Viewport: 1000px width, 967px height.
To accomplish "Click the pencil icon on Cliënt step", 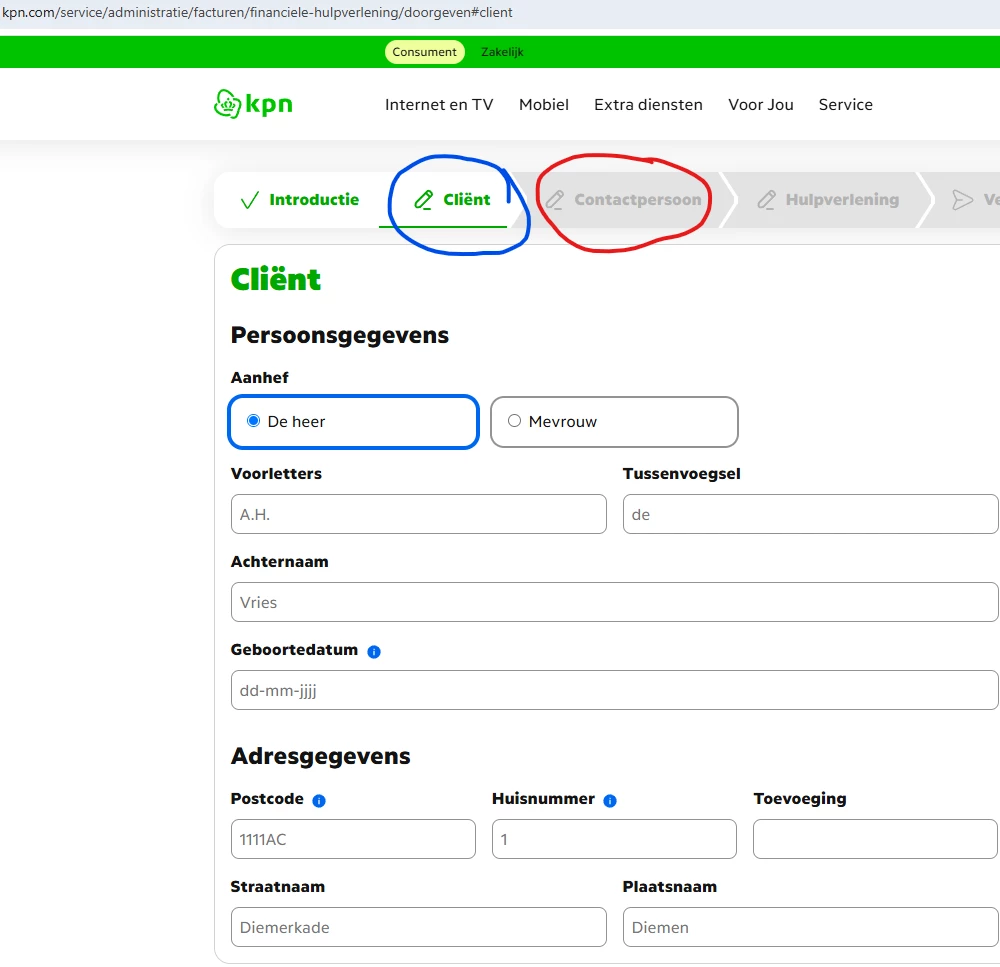I will click(423, 200).
